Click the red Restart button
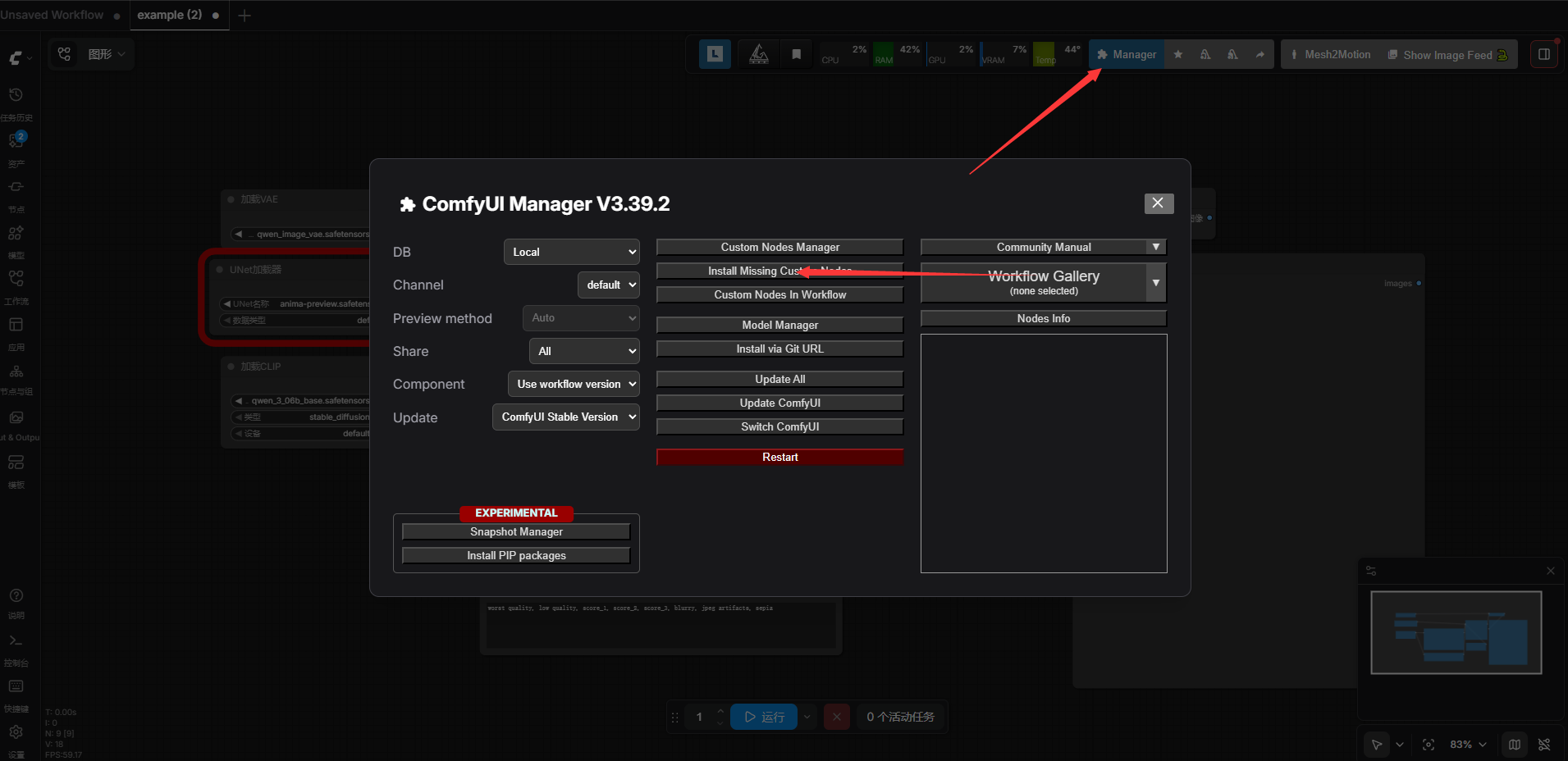The width and height of the screenshot is (1568, 761). pyautogui.click(x=779, y=457)
